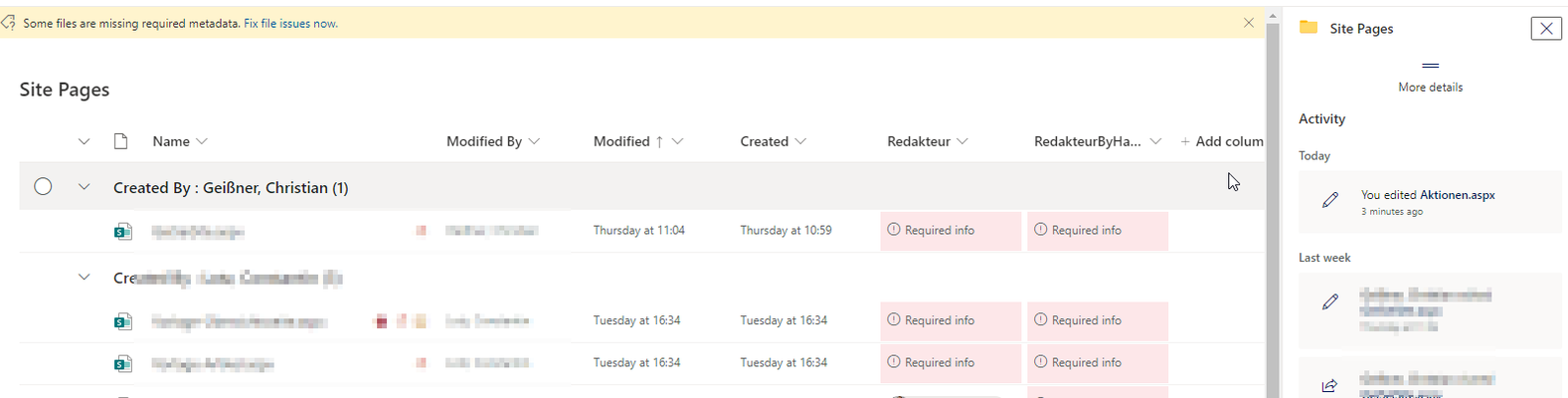
Task: Collapse the Geißner, Christian group
Action: [85, 187]
